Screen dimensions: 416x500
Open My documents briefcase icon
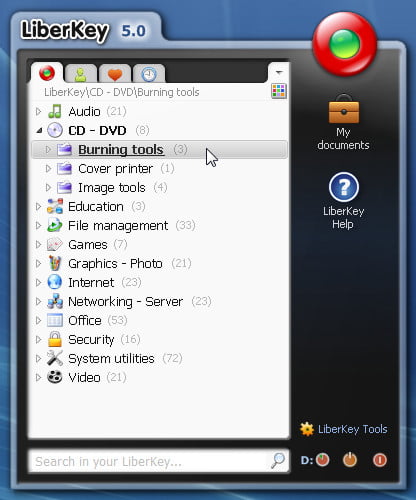point(344,109)
